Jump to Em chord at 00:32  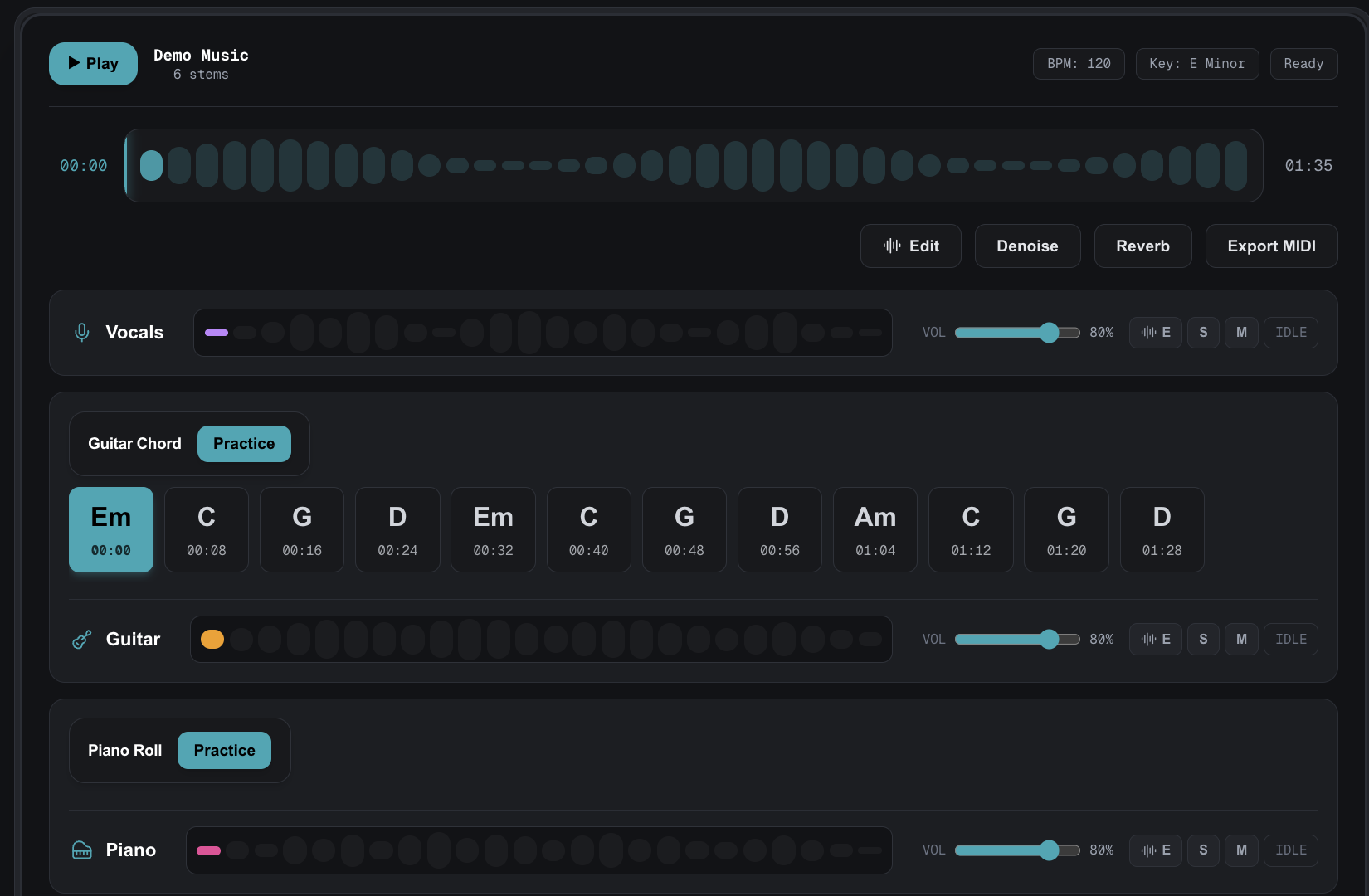pos(493,530)
